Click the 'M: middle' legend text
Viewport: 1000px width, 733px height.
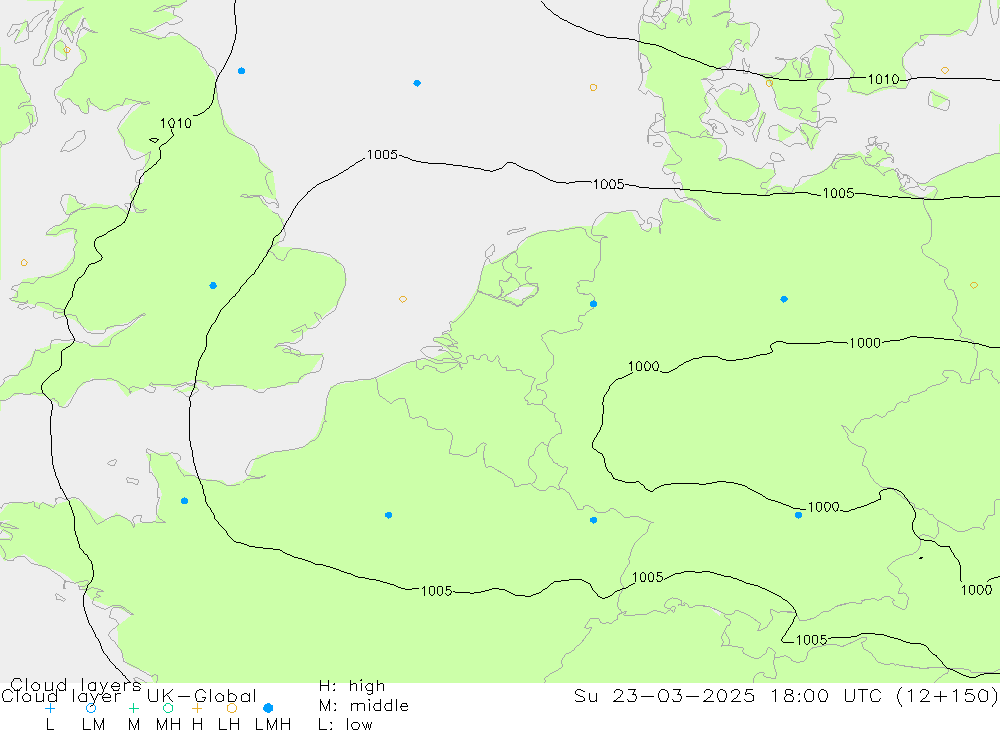[x=364, y=706]
